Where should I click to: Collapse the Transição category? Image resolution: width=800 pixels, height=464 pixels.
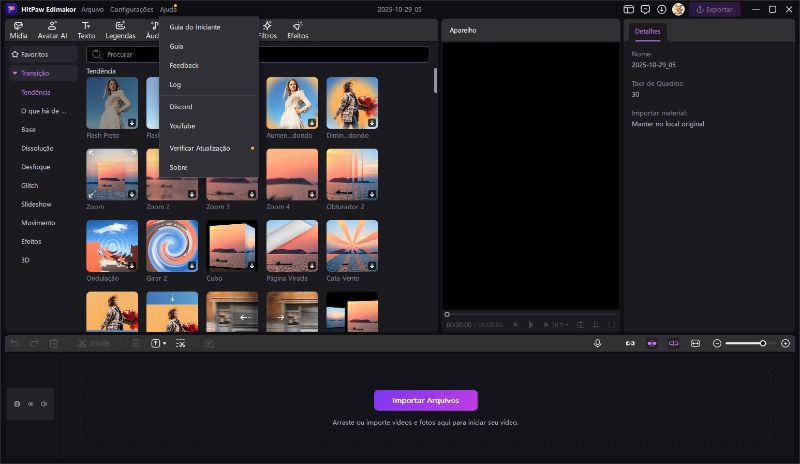(15, 73)
